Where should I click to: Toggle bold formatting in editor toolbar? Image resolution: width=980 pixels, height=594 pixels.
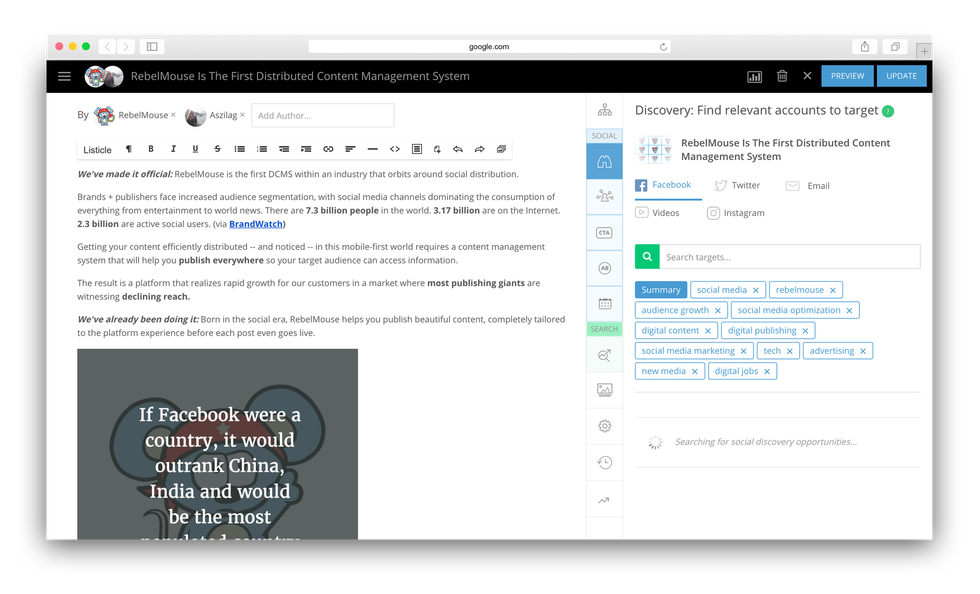click(x=151, y=149)
